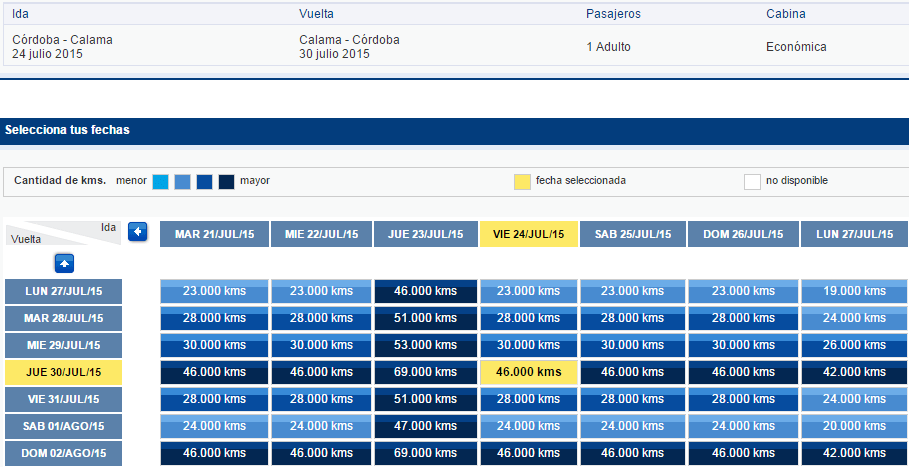Choose the LUN 27/JUL/15 departure column header

point(855,234)
